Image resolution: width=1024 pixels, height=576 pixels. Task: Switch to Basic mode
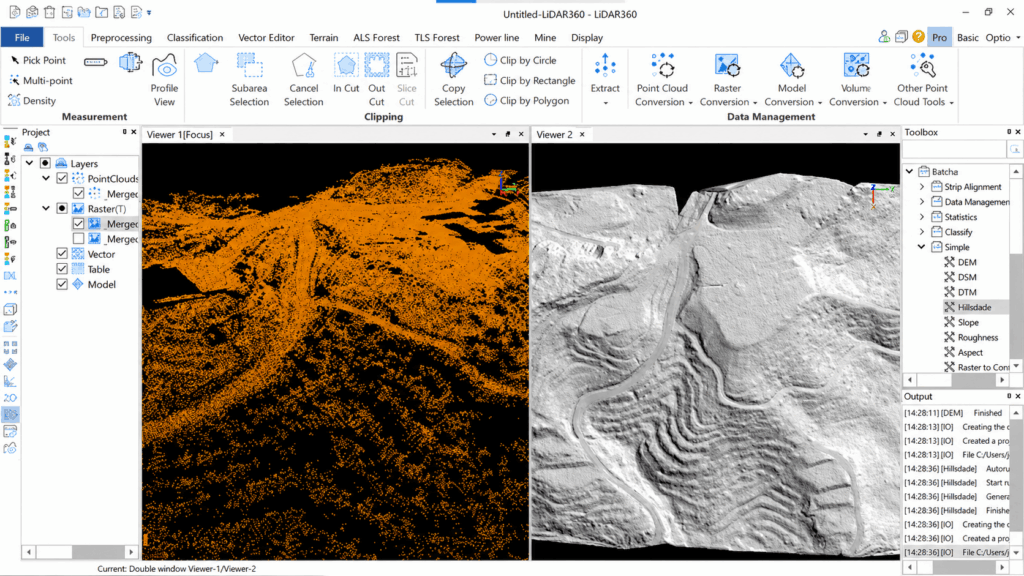(967, 37)
